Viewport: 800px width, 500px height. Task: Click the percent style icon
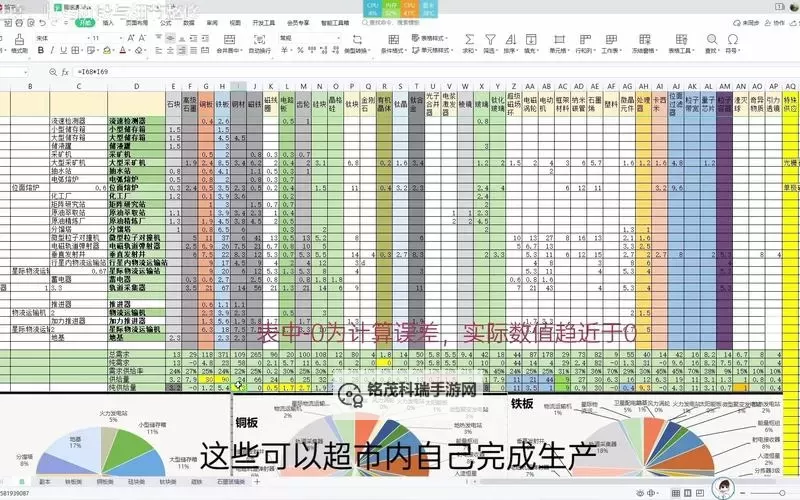click(x=301, y=51)
